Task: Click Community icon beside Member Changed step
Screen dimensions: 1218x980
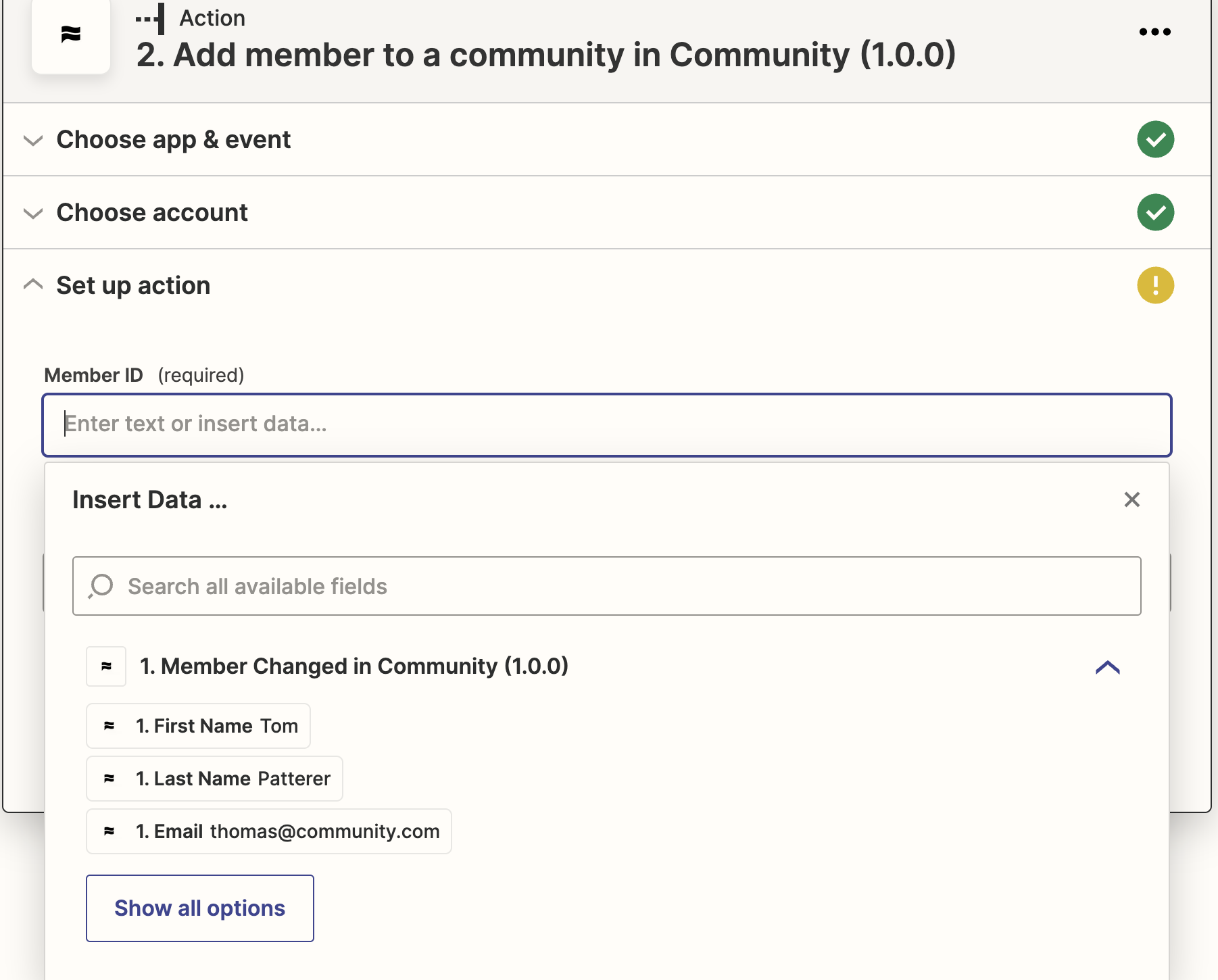Action: (x=106, y=666)
